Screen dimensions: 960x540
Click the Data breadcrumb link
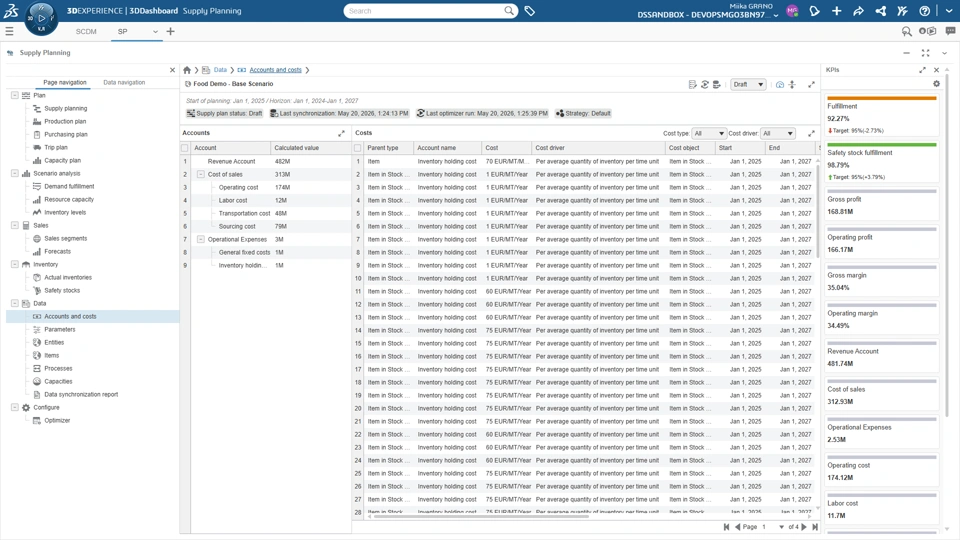(220, 70)
